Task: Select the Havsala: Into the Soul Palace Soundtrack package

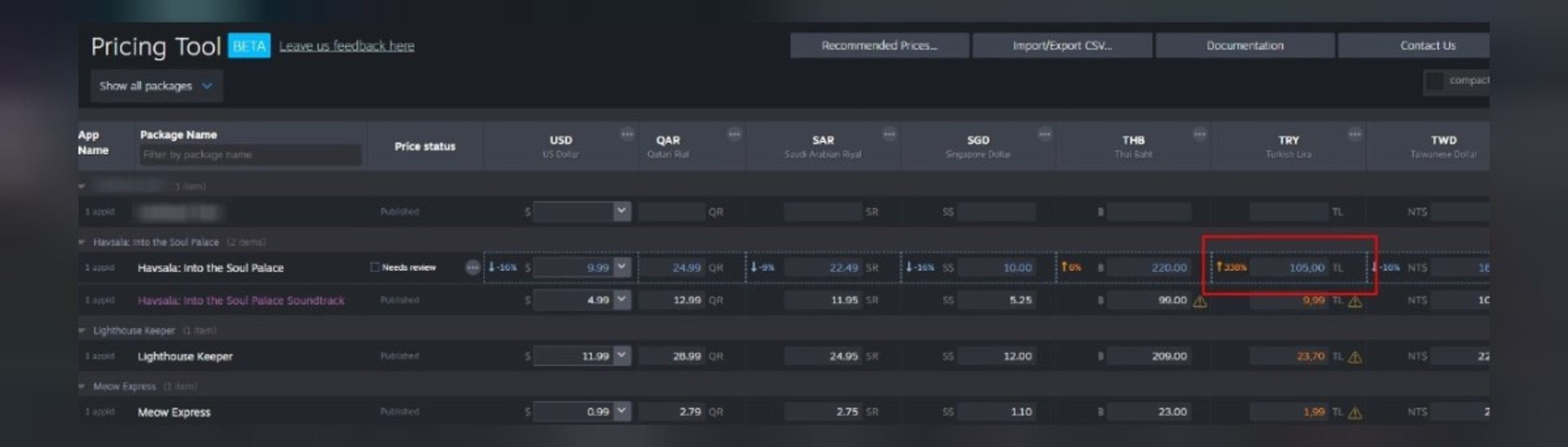Action: (x=241, y=300)
